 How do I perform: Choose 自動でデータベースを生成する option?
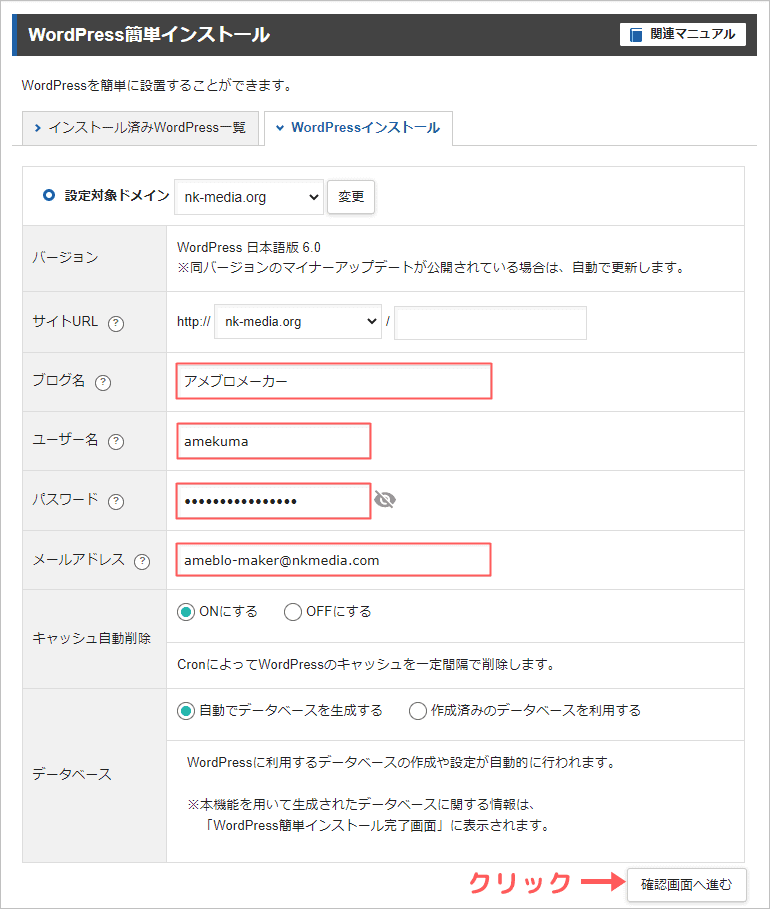click(x=185, y=711)
